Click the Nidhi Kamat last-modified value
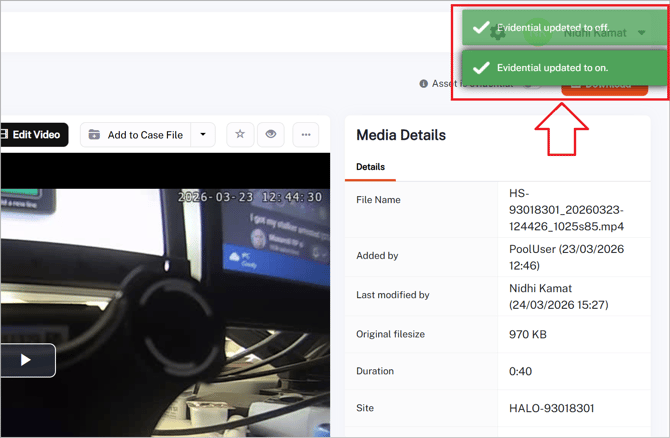670x438 pixels. (558, 297)
